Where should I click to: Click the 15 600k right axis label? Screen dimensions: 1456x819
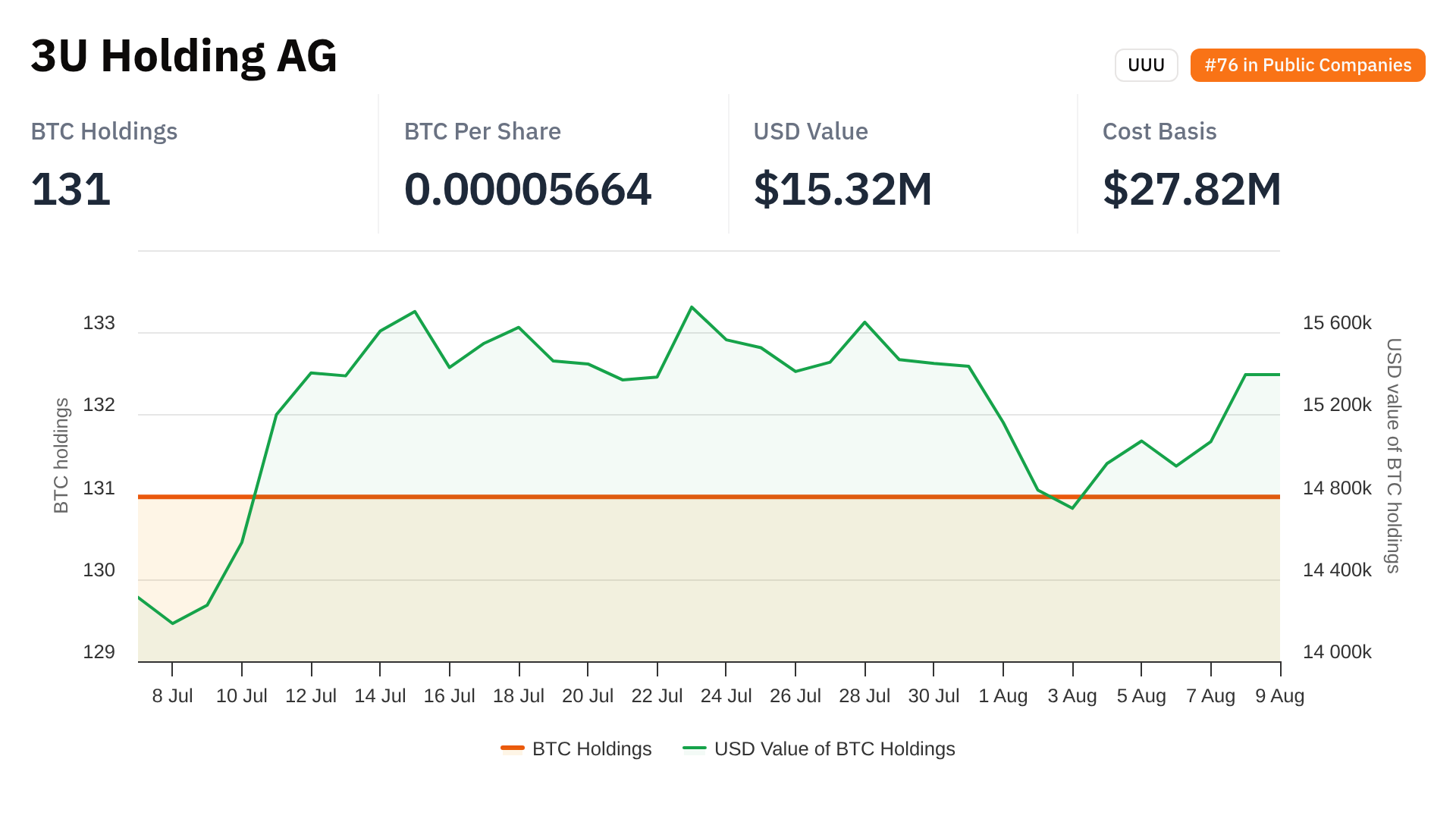click(x=1337, y=323)
